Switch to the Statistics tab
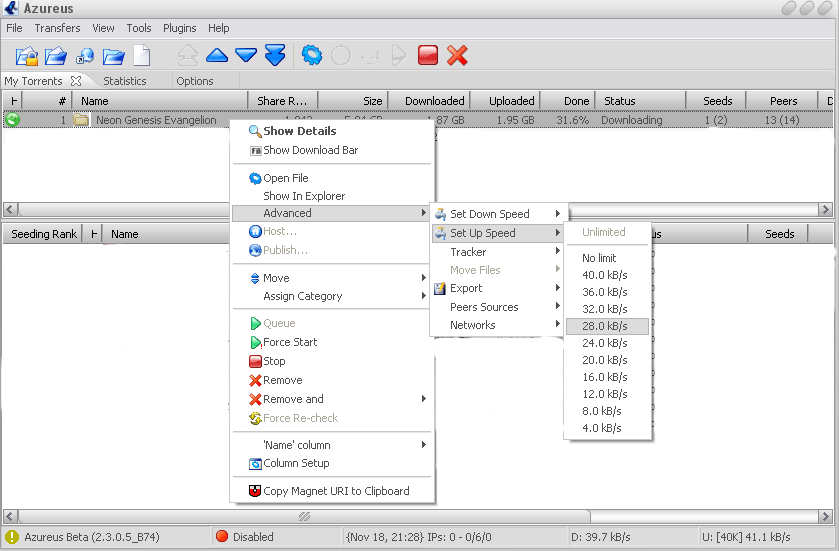Viewport: 839px width, 551px height. tap(125, 81)
